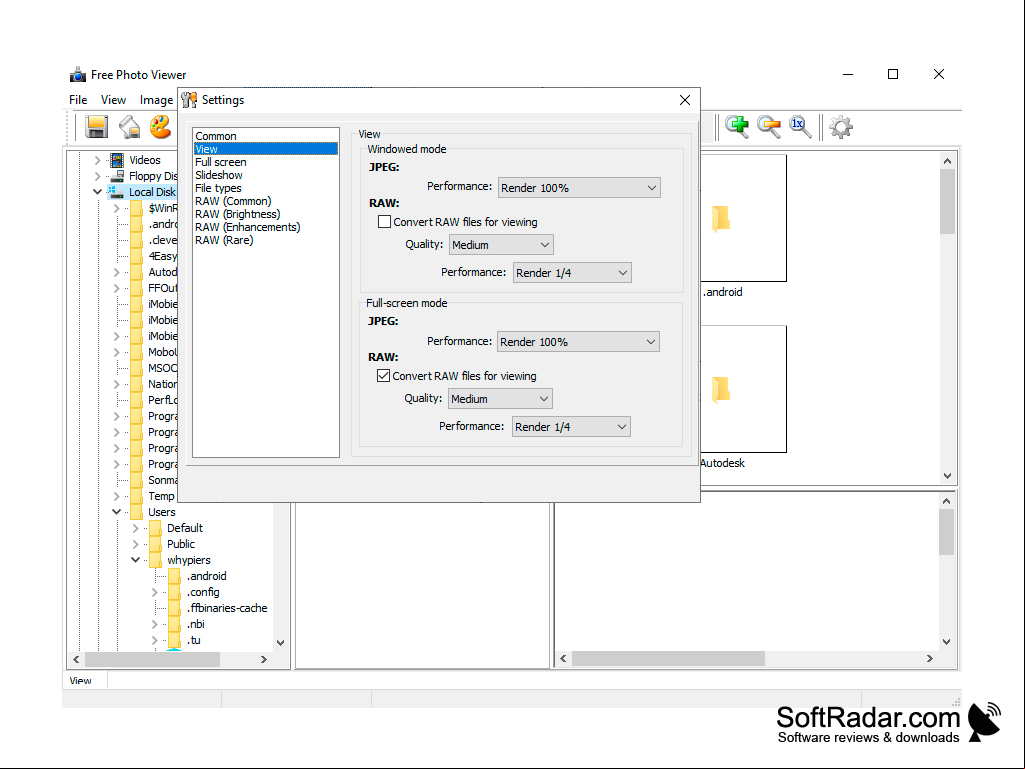
Task: Open the File menu
Action: (x=78, y=100)
